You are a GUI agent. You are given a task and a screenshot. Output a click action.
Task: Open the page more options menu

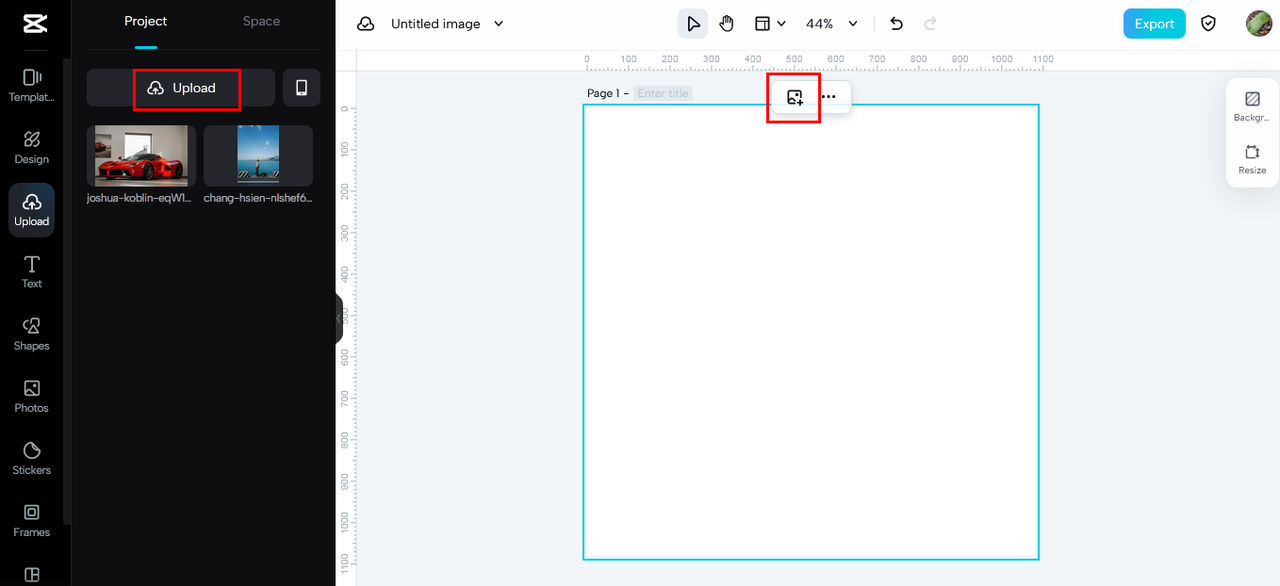[x=829, y=97]
